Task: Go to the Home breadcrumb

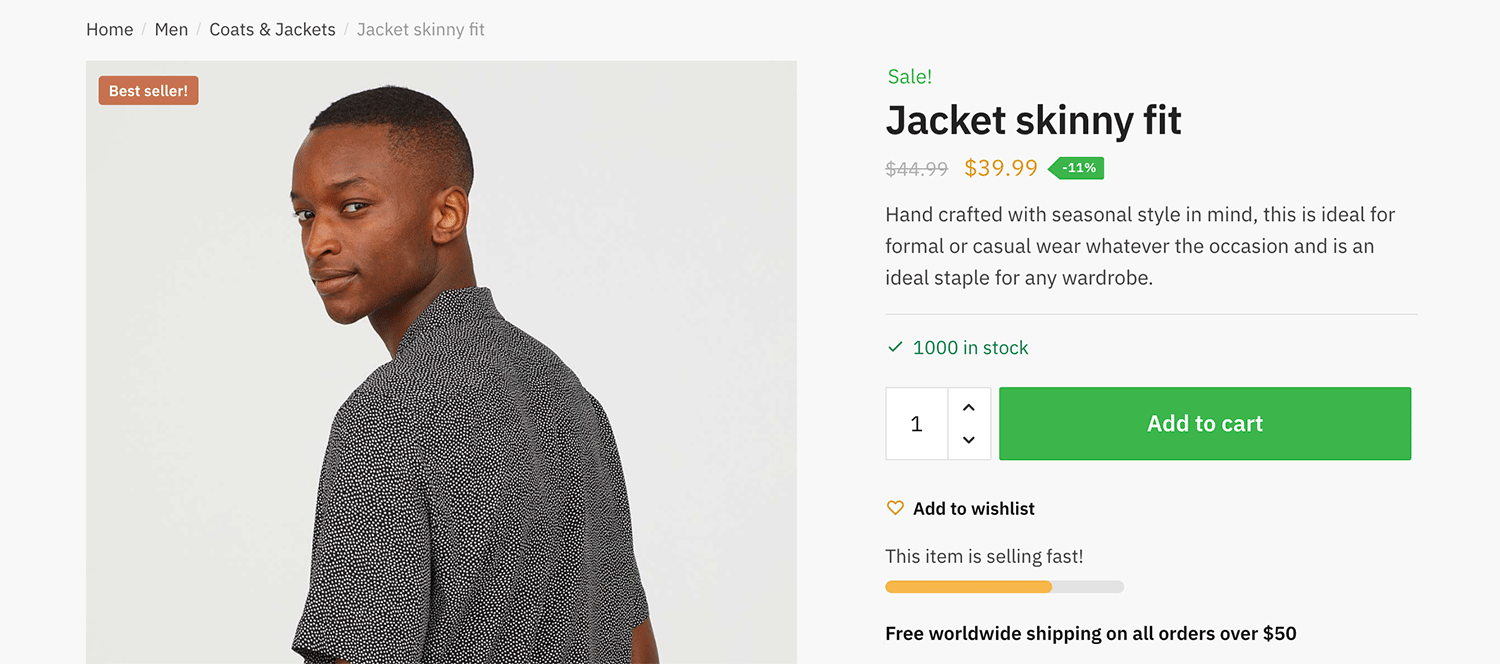Action: coord(109,30)
